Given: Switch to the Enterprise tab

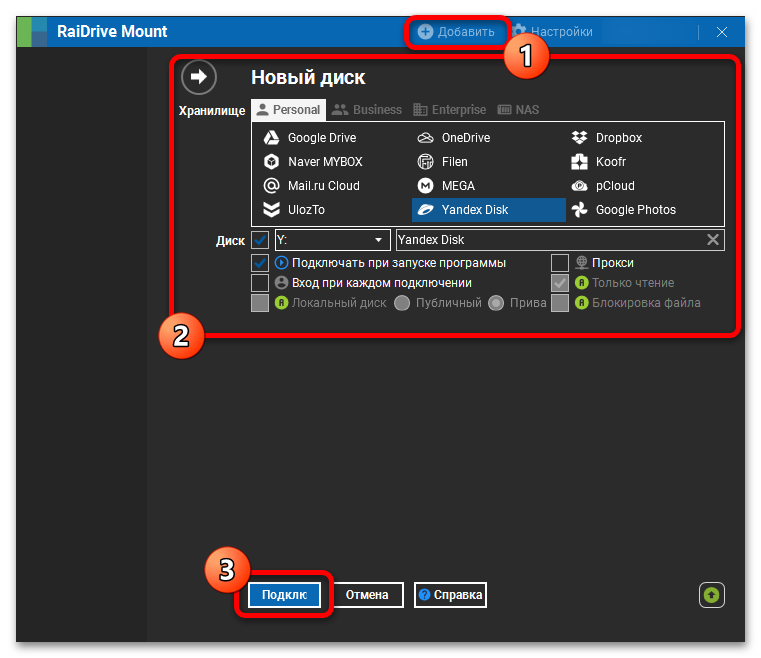Looking at the screenshot, I should tap(449, 110).
